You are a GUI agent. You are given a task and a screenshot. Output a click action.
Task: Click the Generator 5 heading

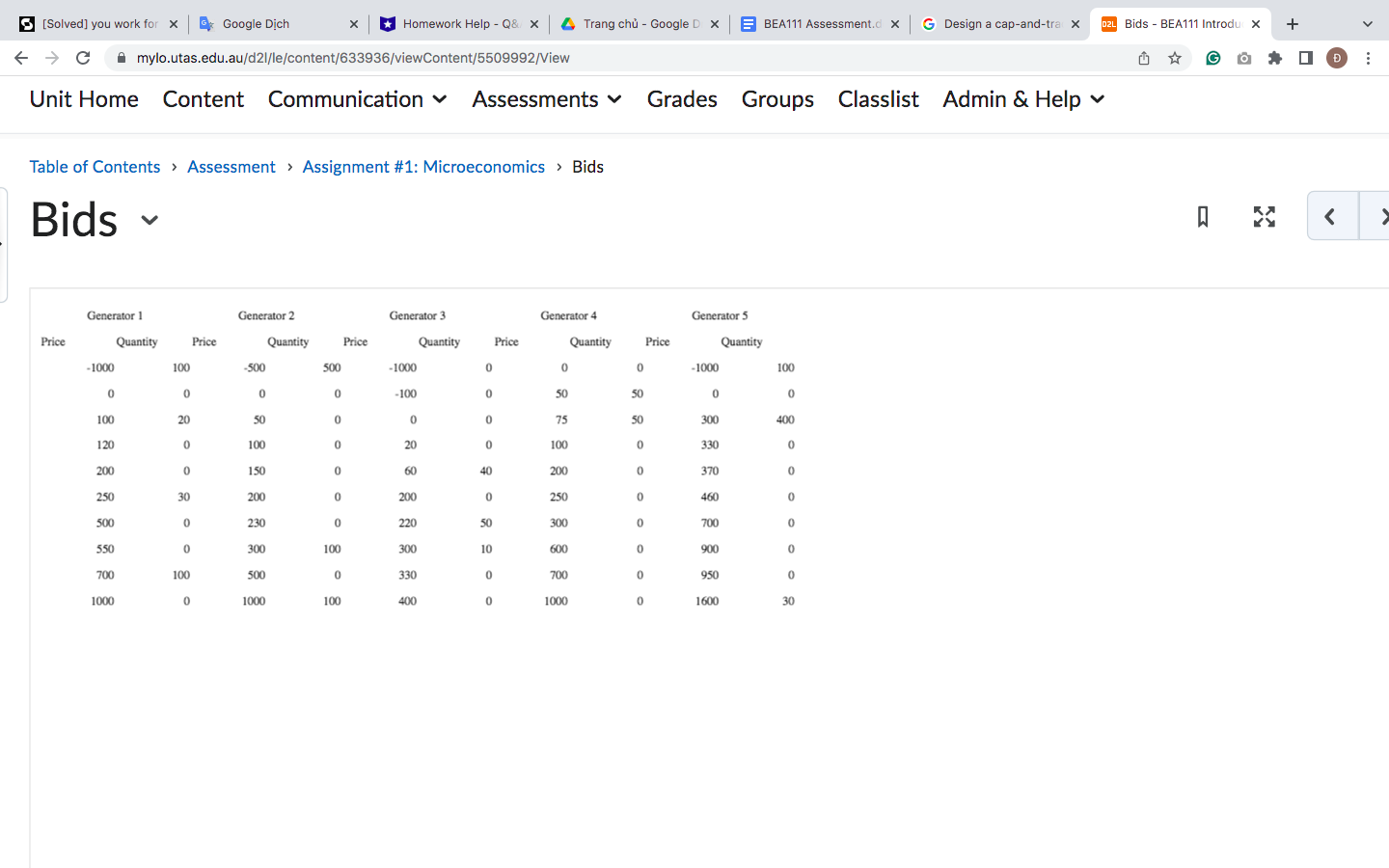click(x=720, y=315)
